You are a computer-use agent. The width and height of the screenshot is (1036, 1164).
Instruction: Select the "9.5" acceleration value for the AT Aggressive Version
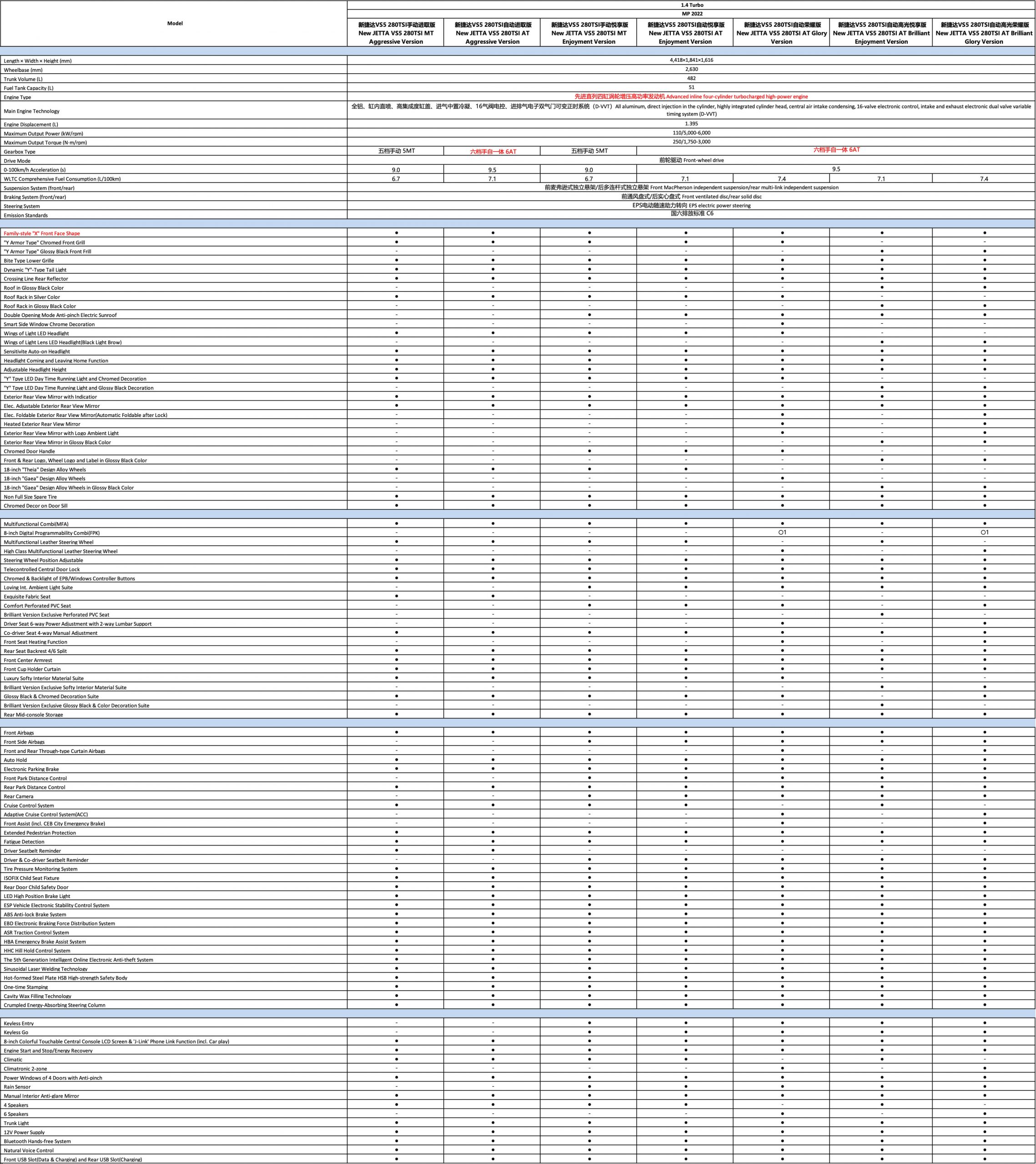coord(492,170)
